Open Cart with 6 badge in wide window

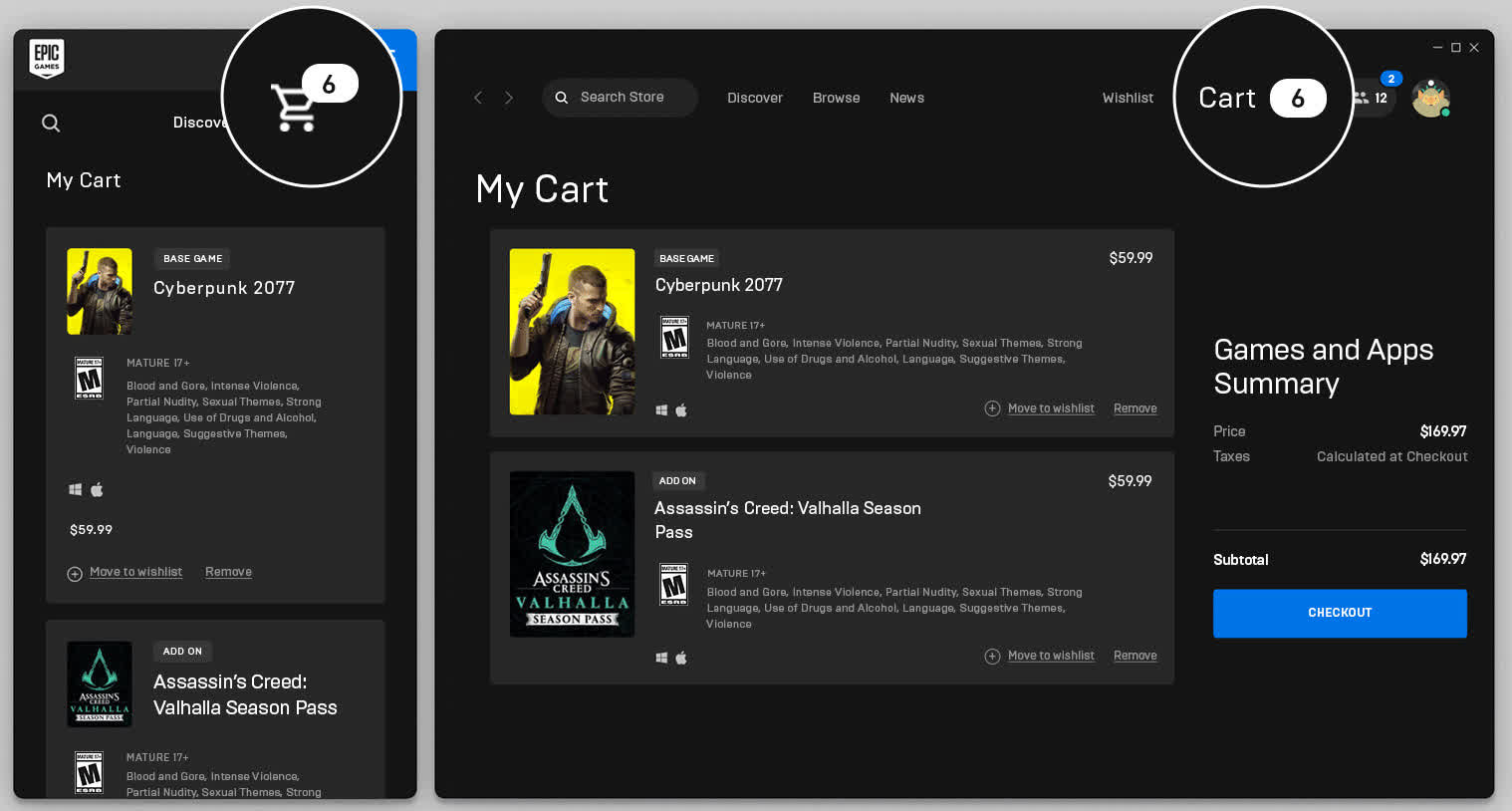click(x=1262, y=98)
